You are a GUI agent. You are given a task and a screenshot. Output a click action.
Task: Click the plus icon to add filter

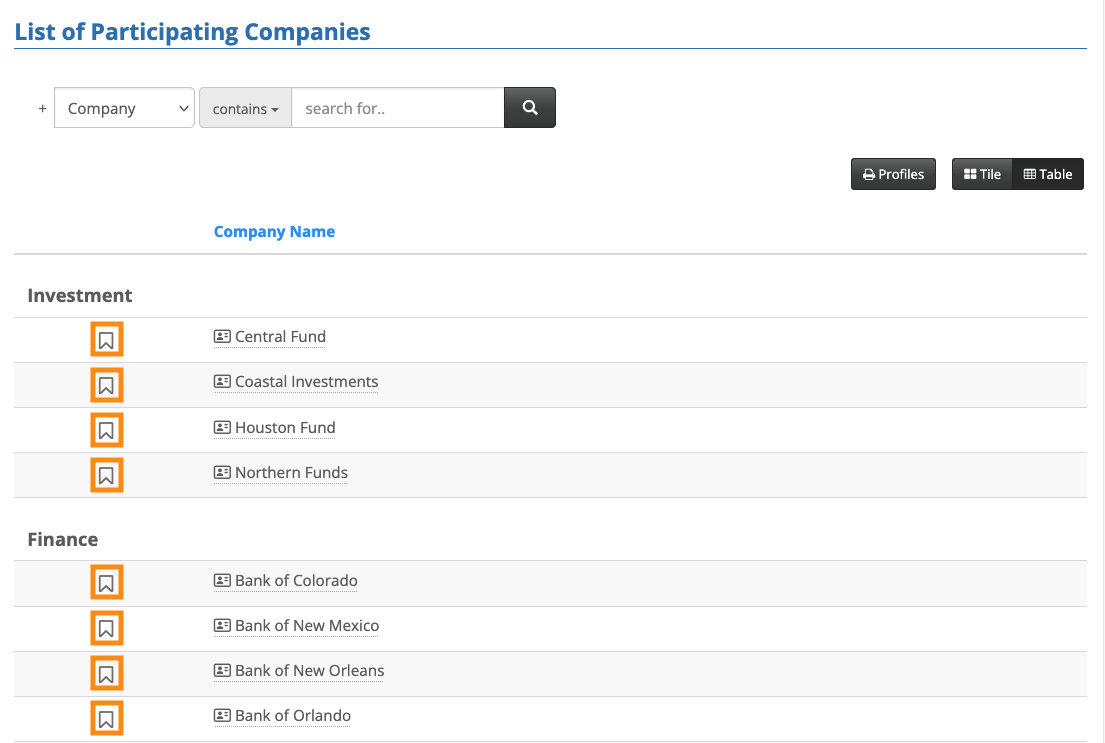coord(42,109)
